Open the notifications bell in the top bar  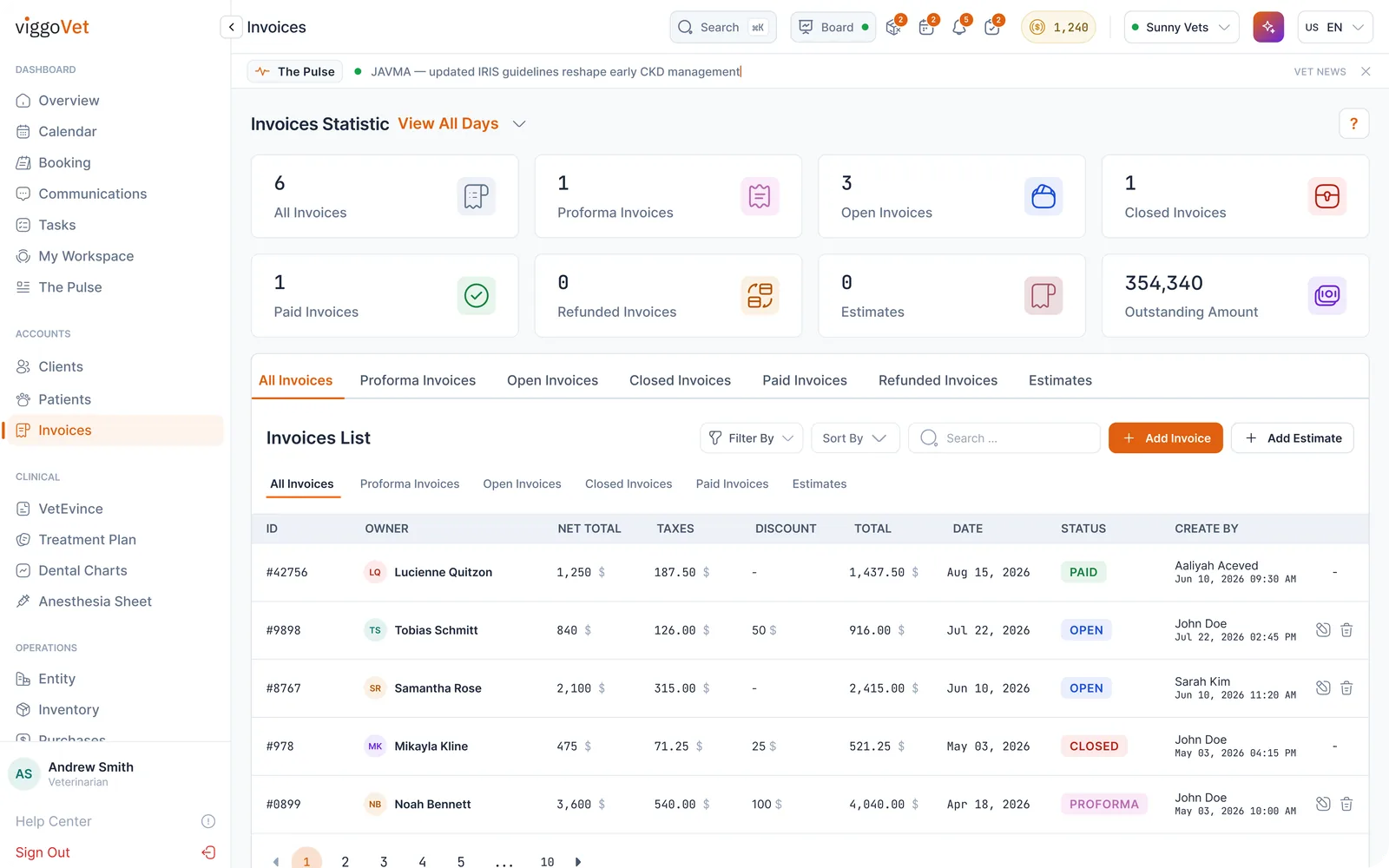pos(959,28)
